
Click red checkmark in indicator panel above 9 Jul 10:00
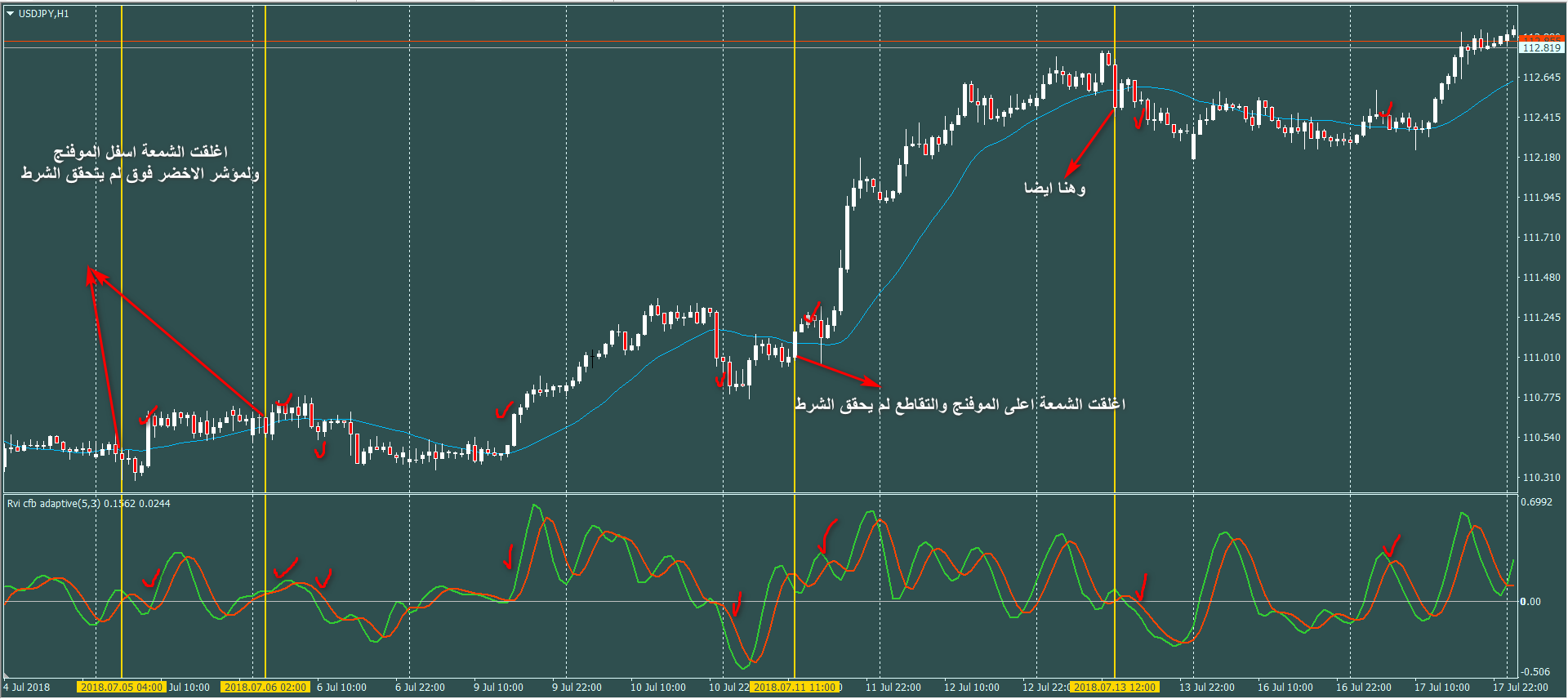click(508, 558)
